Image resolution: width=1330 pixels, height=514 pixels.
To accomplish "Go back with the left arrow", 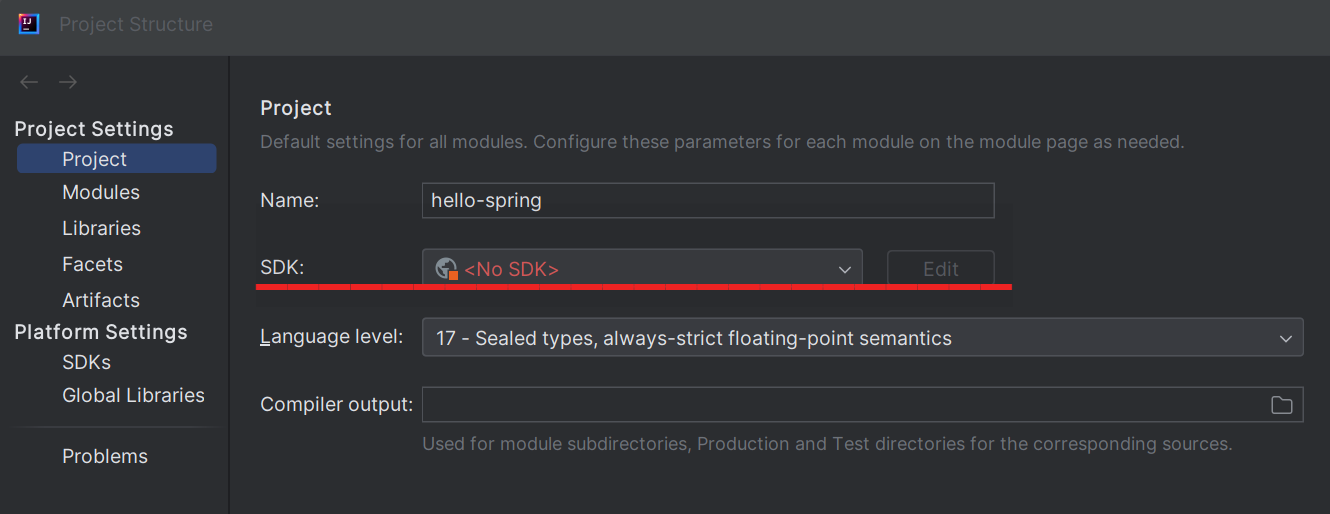I will [x=29, y=82].
